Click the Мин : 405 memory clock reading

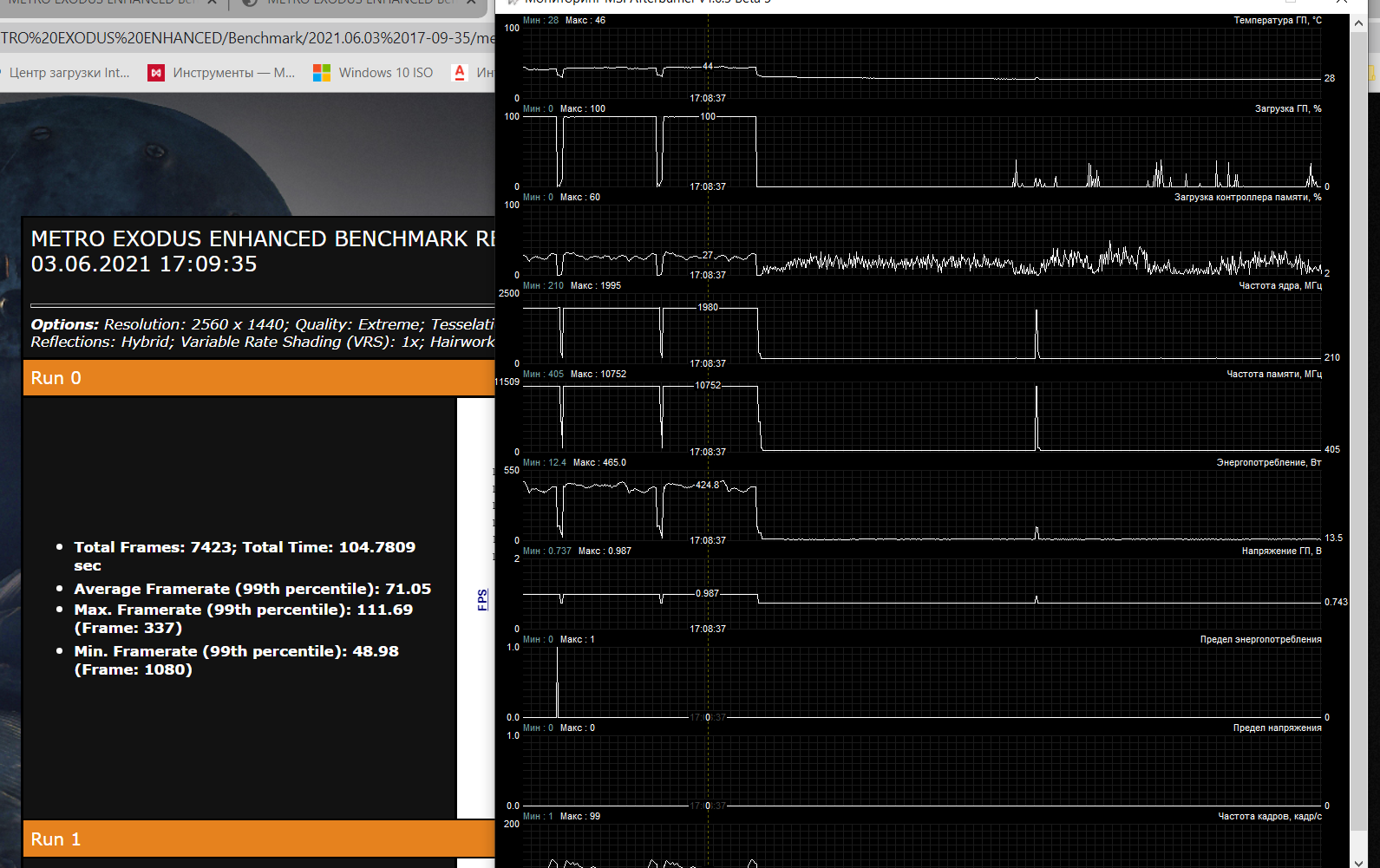click(x=544, y=374)
